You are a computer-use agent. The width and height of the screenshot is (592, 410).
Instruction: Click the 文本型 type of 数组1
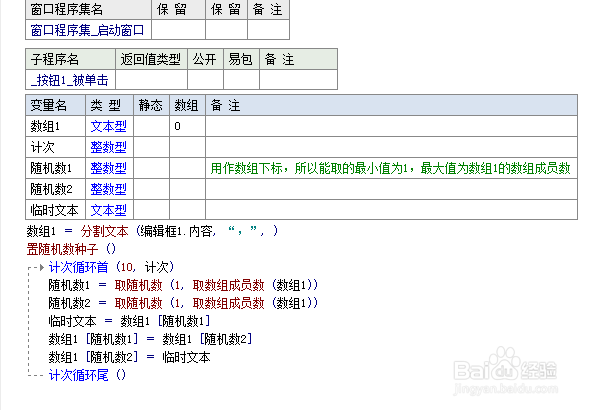pyautogui.click(x=108, y=126)
